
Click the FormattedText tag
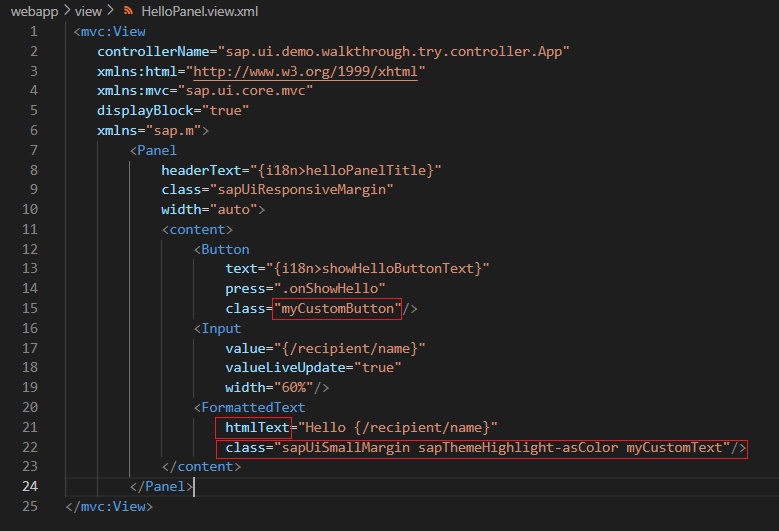(249, 408)
